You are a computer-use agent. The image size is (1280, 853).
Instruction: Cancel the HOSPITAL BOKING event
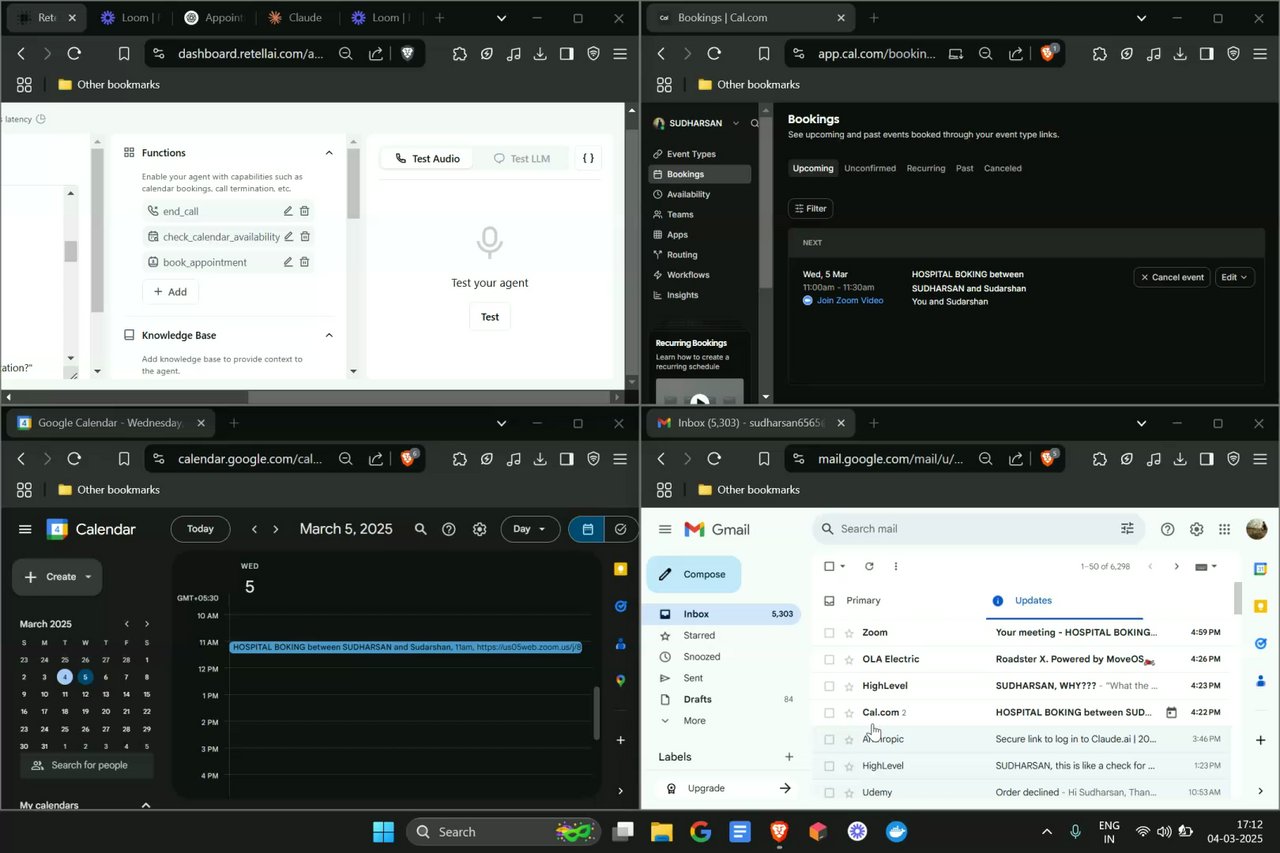[1173, 277]
